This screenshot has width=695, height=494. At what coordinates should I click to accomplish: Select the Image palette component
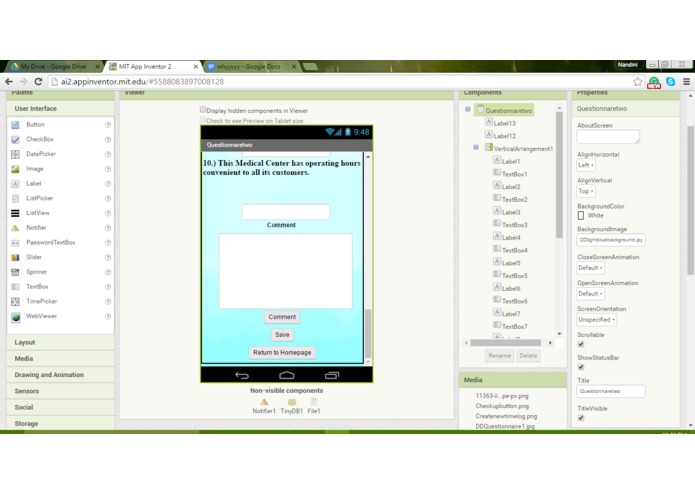35,169
